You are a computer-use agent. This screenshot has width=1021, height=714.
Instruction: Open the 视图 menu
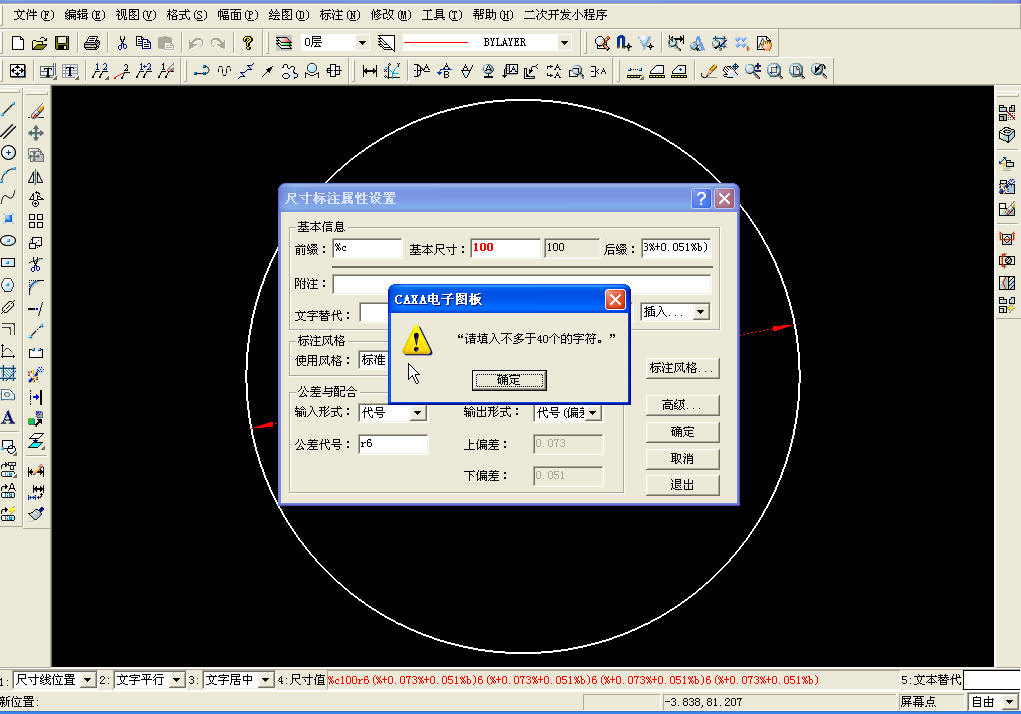(135, 14)
